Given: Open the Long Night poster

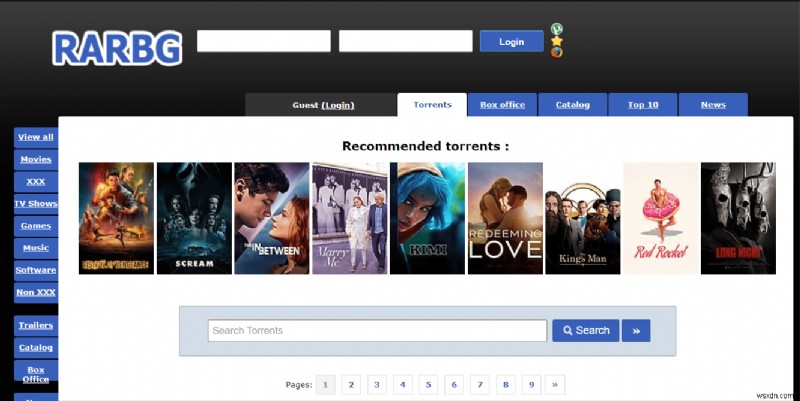Looking at the screenshot, I should click(738, 218).
